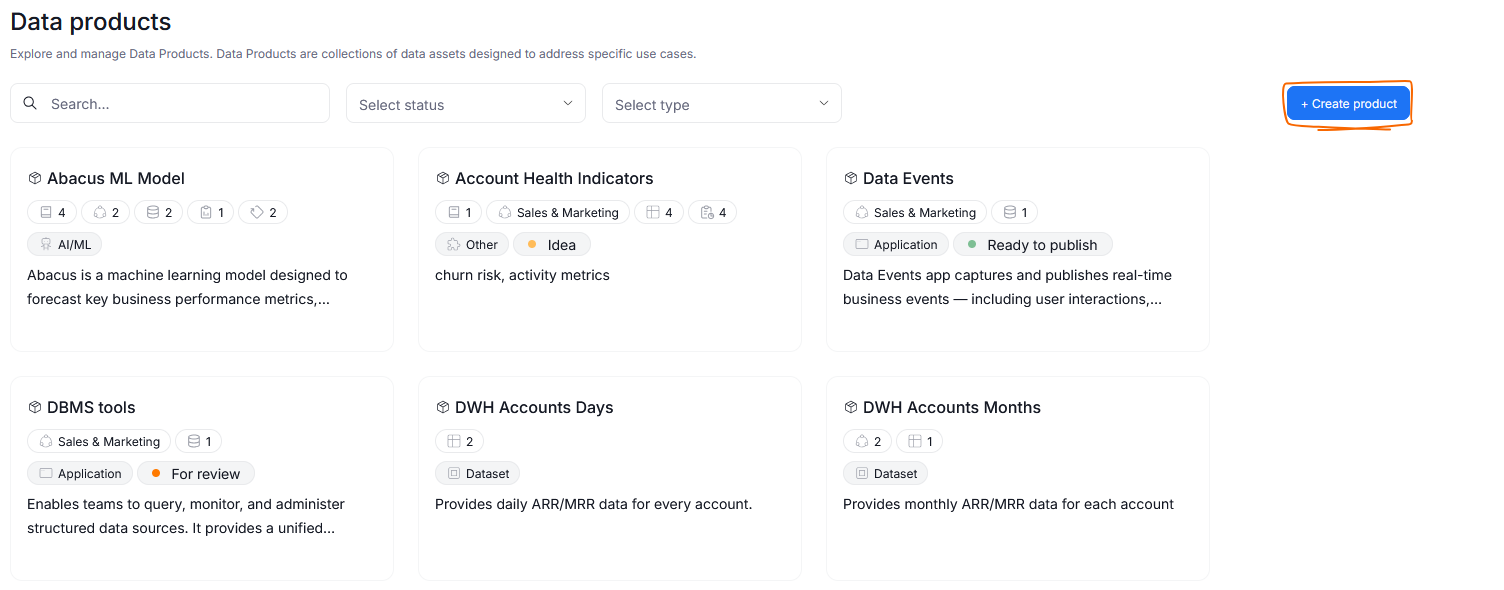Click the domain badge showing 2 on DWH Accounts Months
Screen dimensions: 1504x590
868,441
